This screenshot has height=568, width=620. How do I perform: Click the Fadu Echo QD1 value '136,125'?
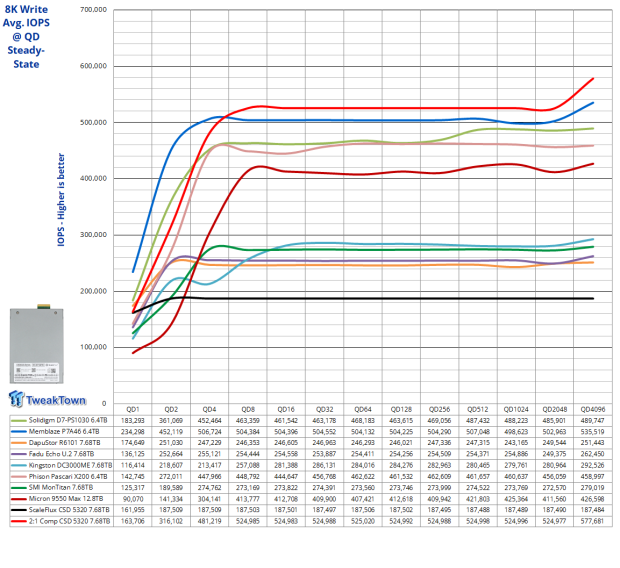tap(132, 454)
